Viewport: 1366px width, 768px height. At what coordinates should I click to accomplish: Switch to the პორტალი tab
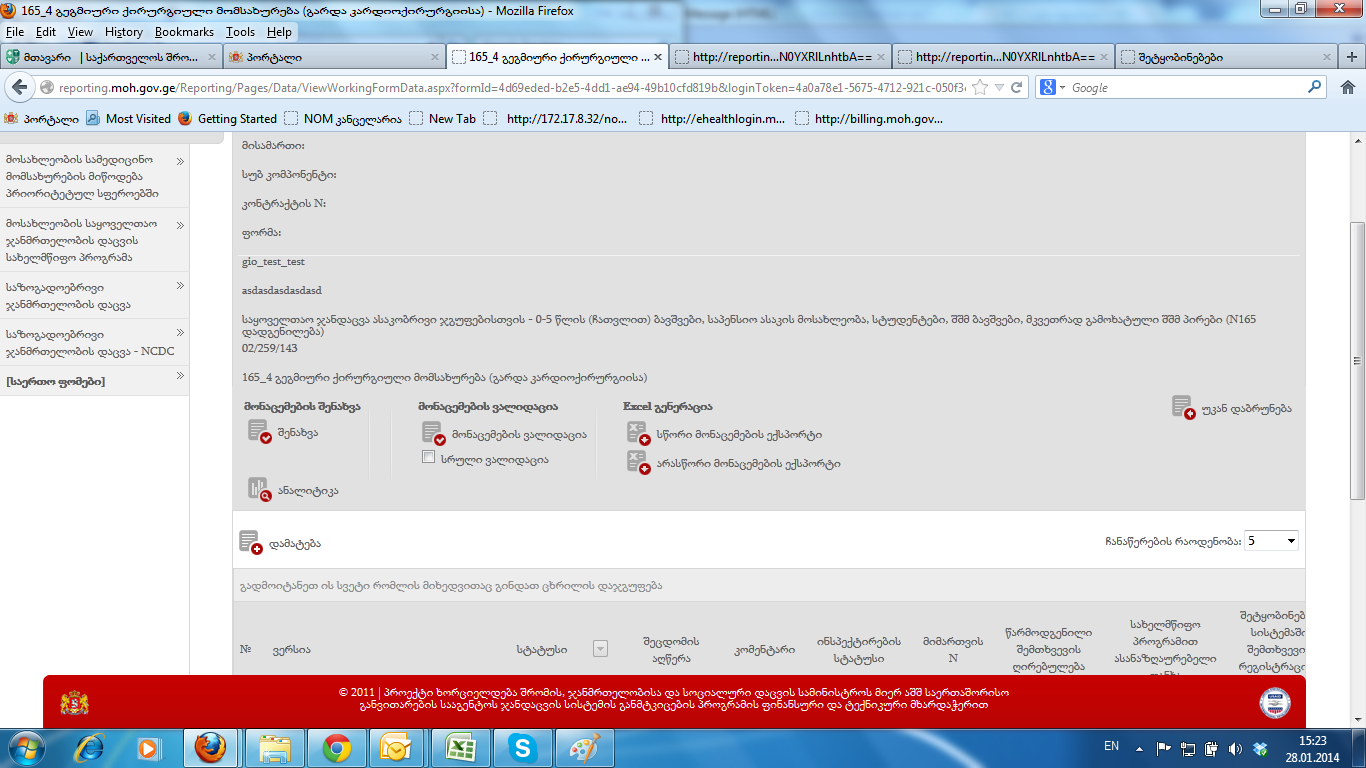pyautogui.click(x=330, y=57)
